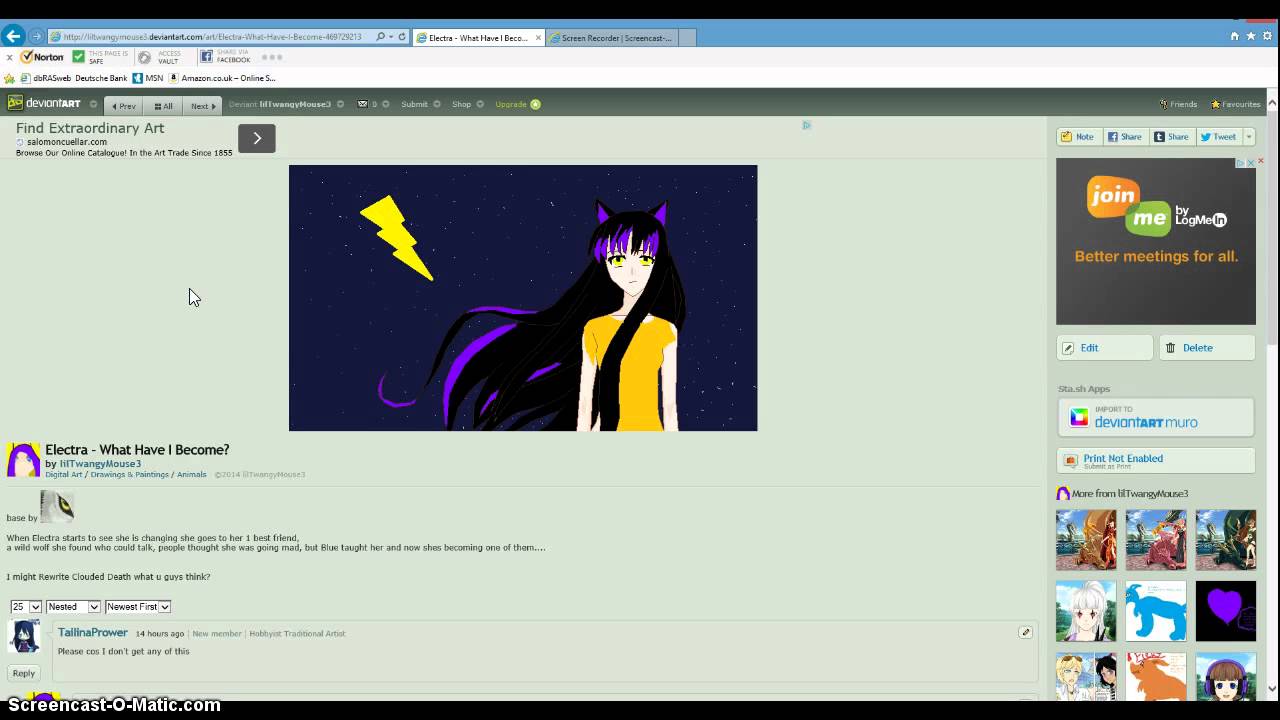
Task: Open the Deutsche Bank bookmark
Action: click(101, 78)
